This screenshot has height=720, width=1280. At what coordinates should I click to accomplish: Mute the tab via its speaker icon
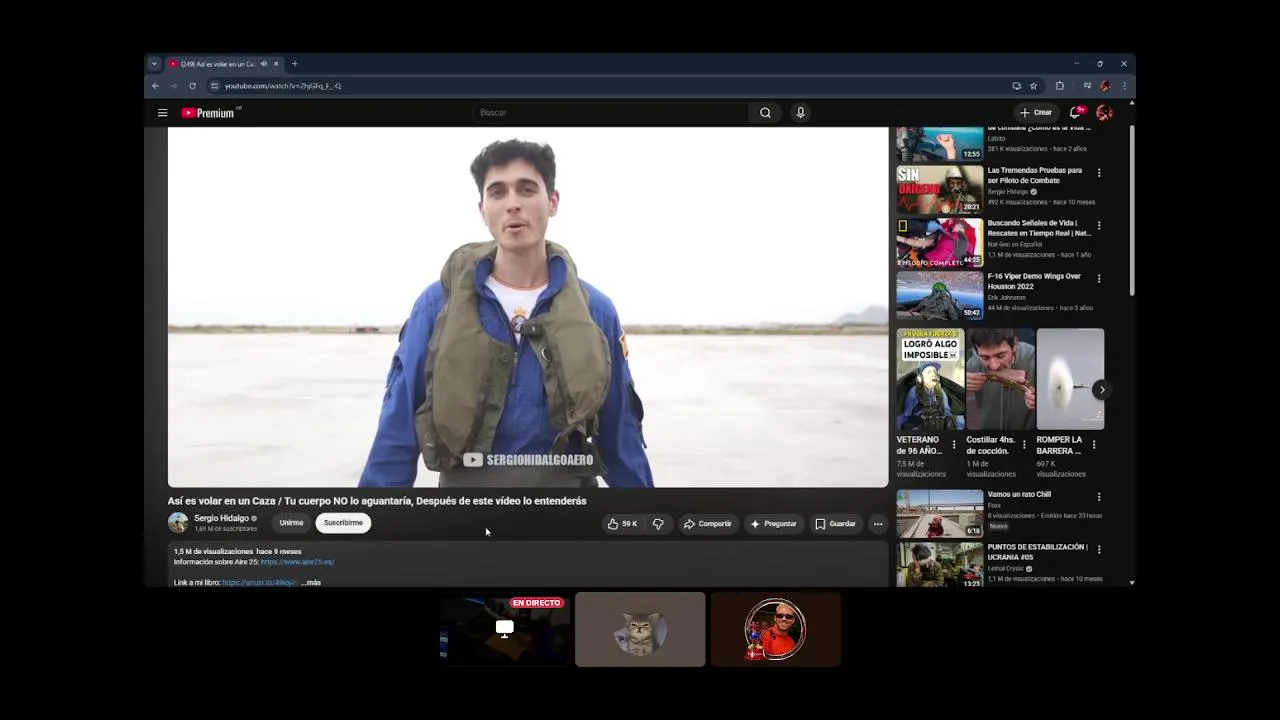(264, 64)
